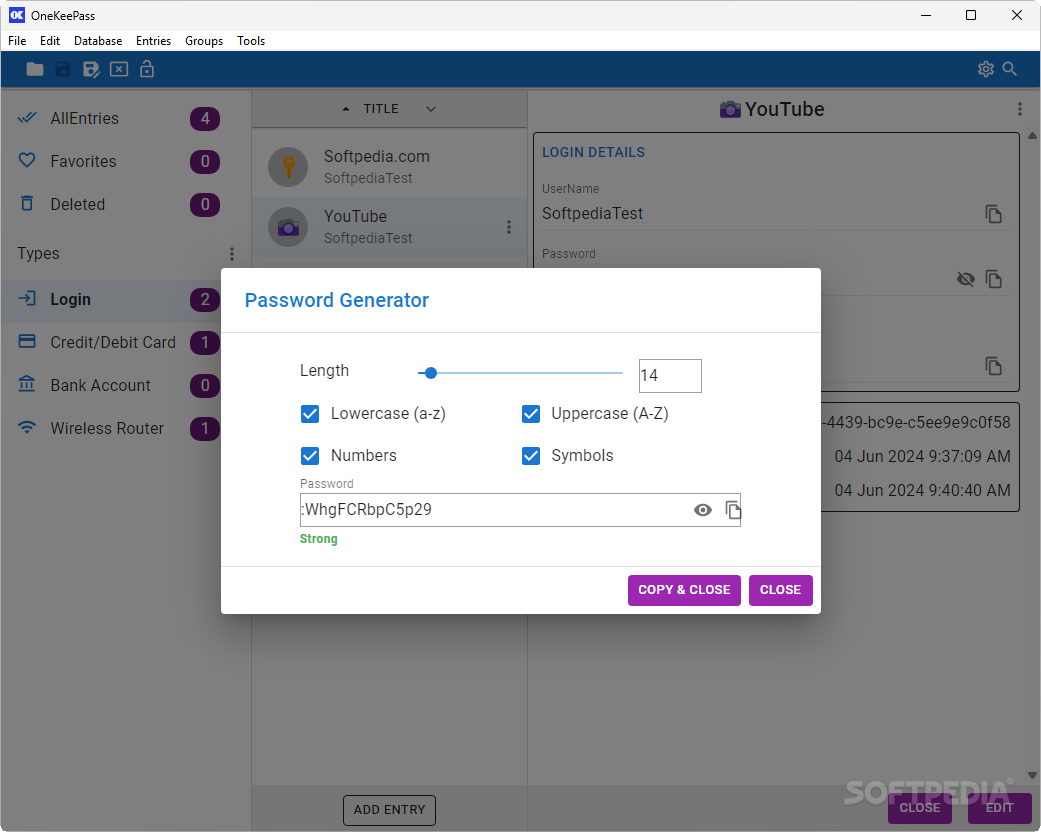Open the YouTube details panel options menu
Viewport: 1041px width, 832px height.
pyautogui.click(x=1020, y=109)
